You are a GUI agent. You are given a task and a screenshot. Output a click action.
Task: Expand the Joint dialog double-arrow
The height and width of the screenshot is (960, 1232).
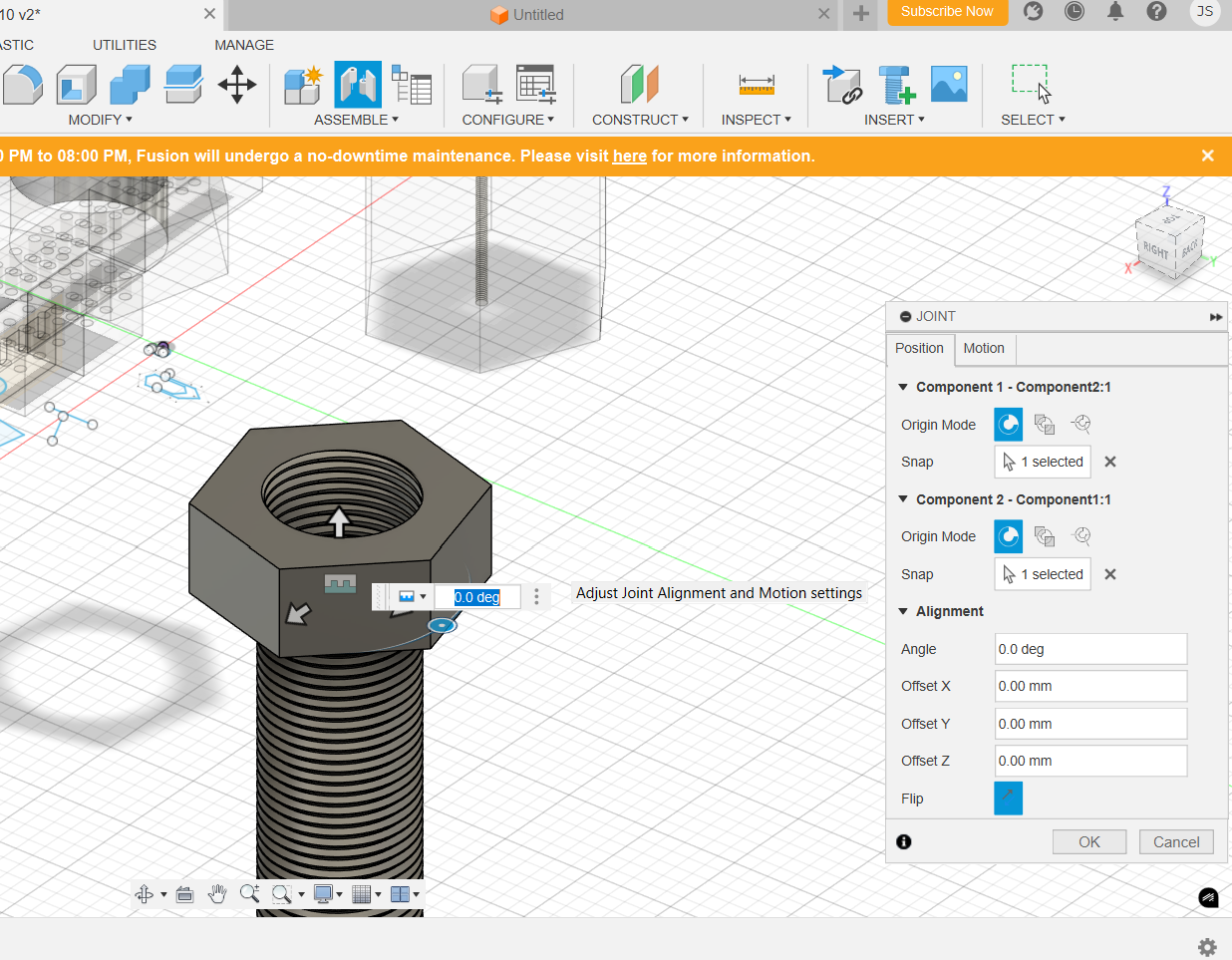(x=1216, y=317)
